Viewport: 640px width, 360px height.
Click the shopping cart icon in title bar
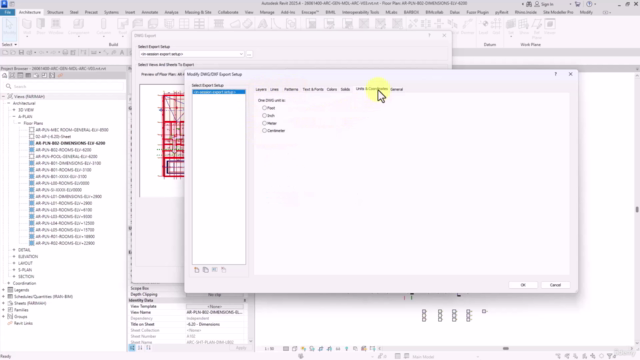(x=578, y=4)
